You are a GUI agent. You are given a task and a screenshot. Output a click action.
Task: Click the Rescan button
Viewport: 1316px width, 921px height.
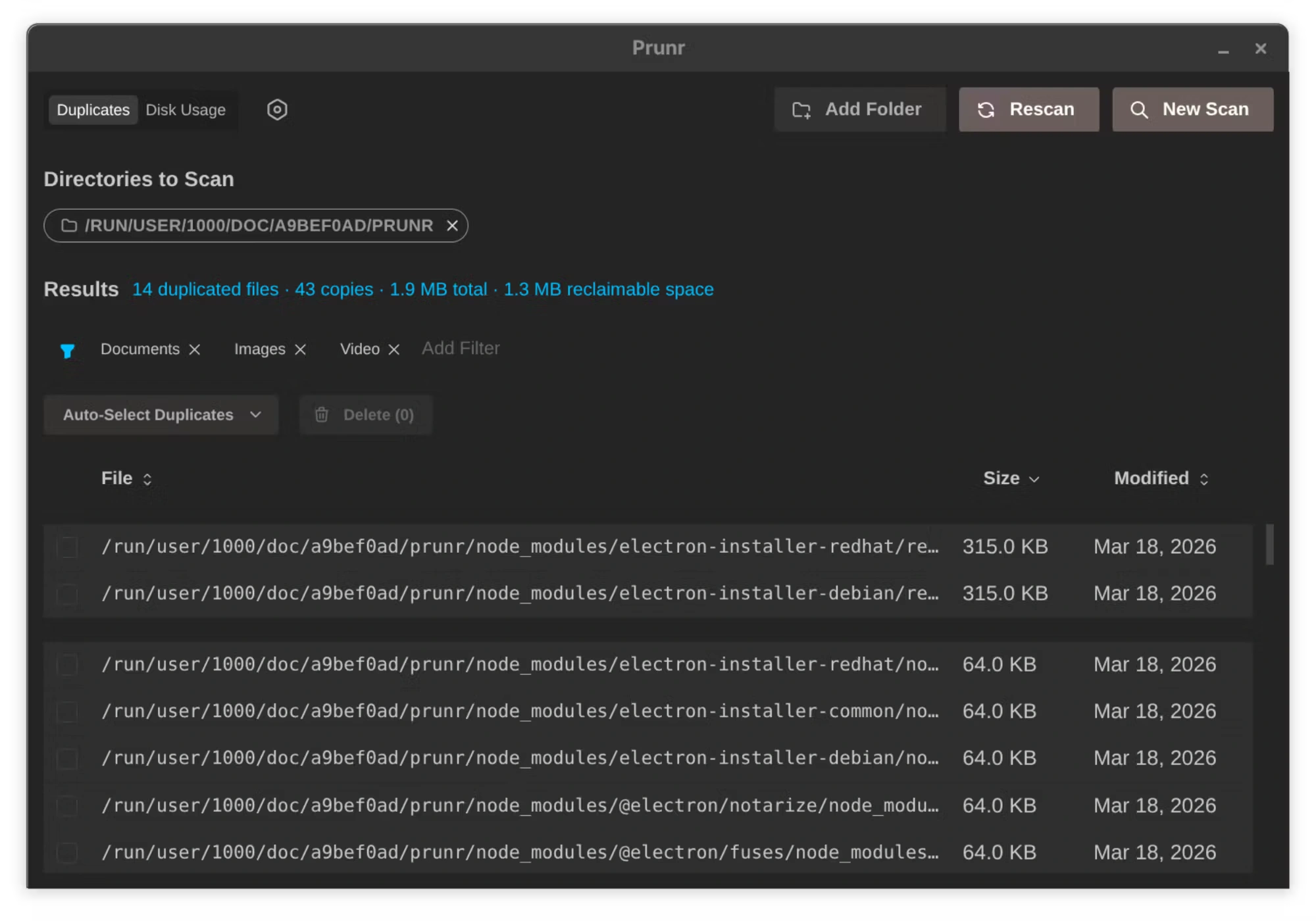[1028, 109]
